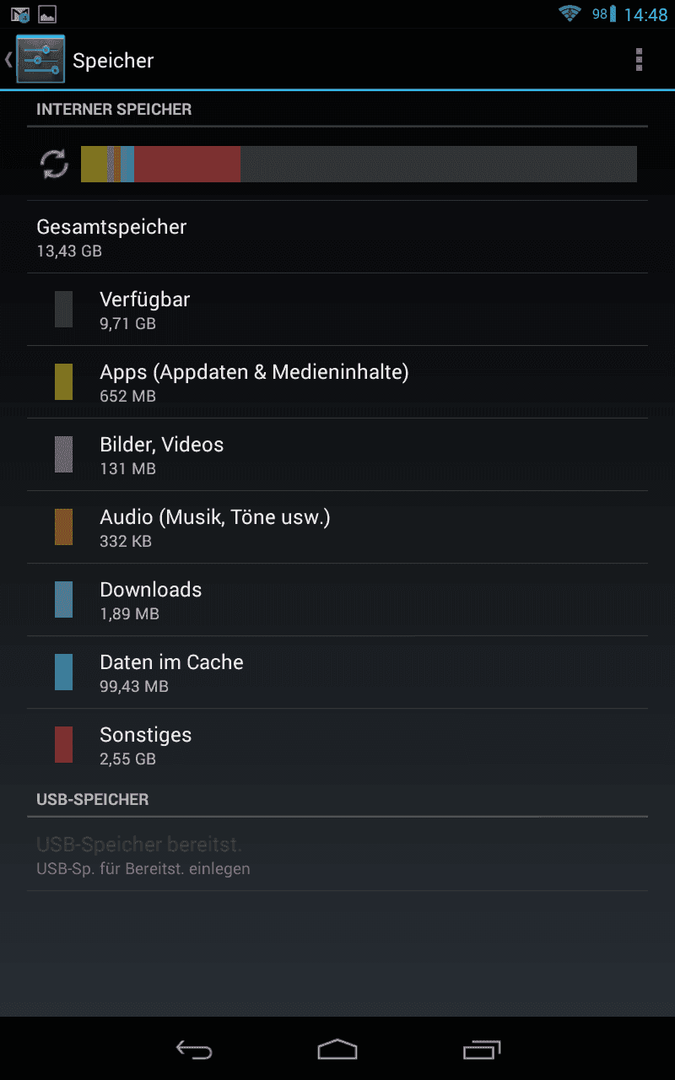The width and height of the screenshot is (675, 1080).
Task: Tap the yellow Apps color swatch
Action: [63, 382]
